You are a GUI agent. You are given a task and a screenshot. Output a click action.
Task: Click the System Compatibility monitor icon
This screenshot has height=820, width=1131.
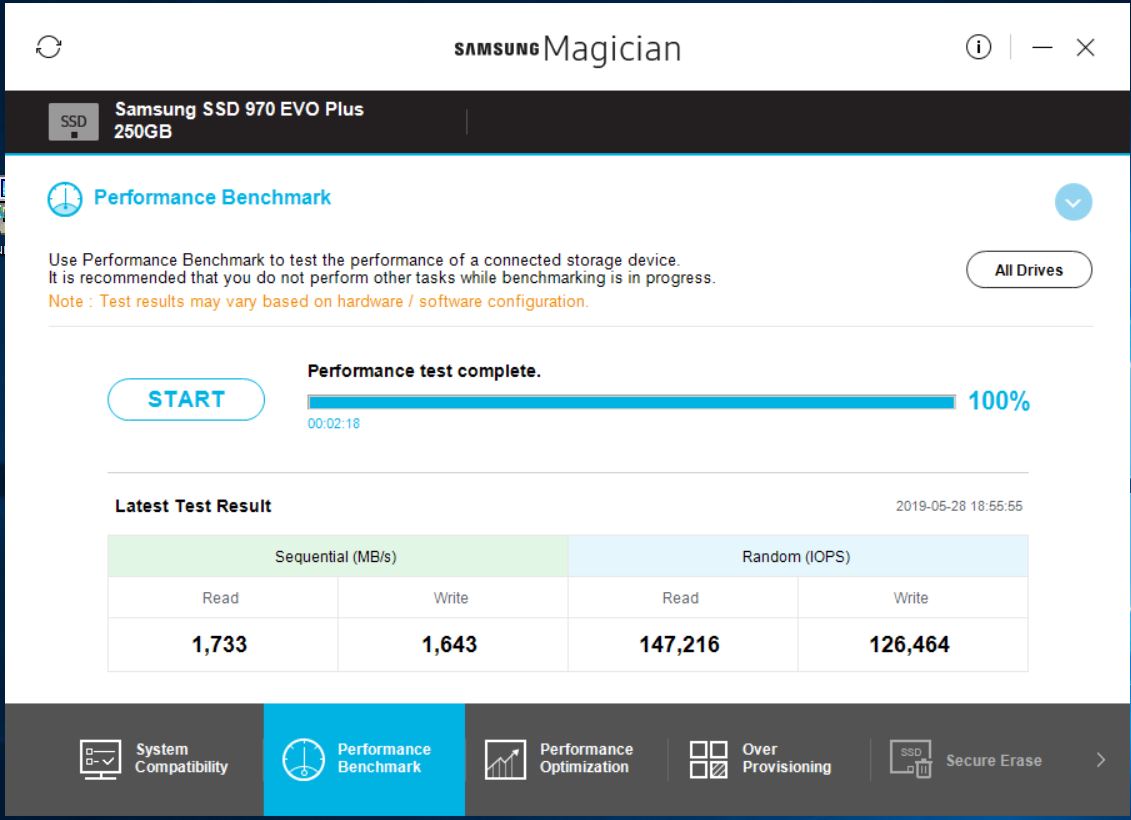100,759
